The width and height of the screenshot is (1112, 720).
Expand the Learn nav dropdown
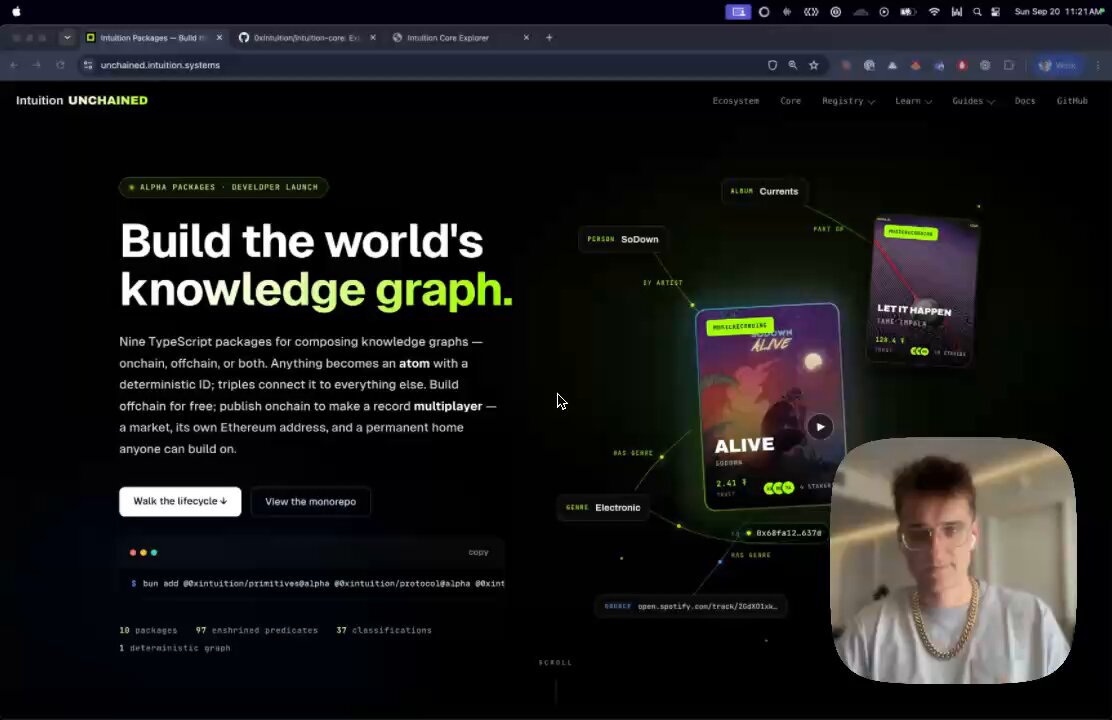[x=913, y=101]
